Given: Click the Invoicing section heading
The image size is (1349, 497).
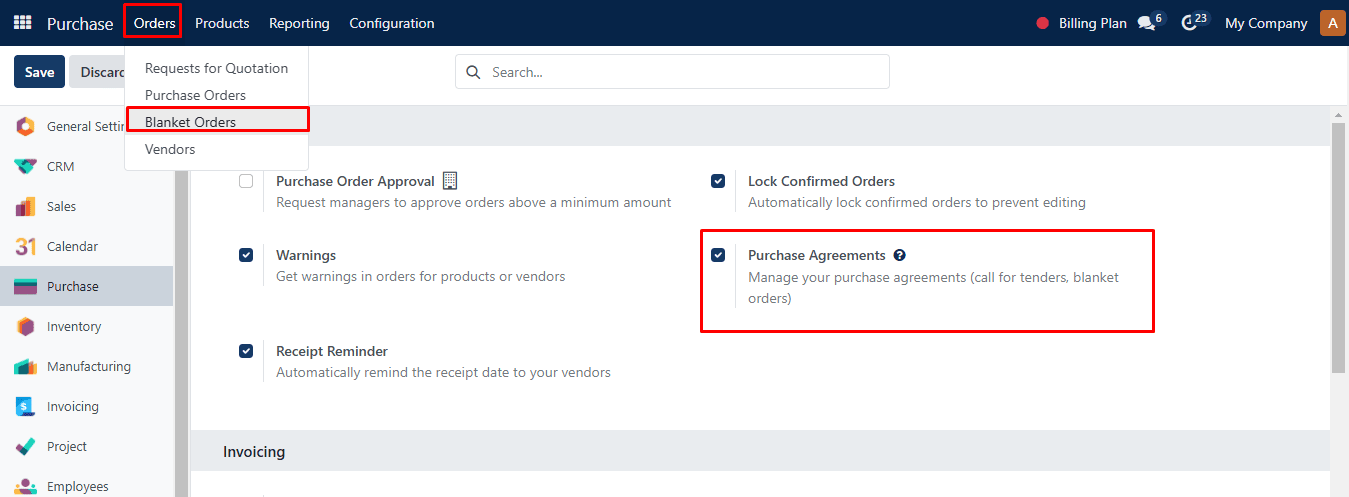Looking at the screenshot, I should point(254,452).
